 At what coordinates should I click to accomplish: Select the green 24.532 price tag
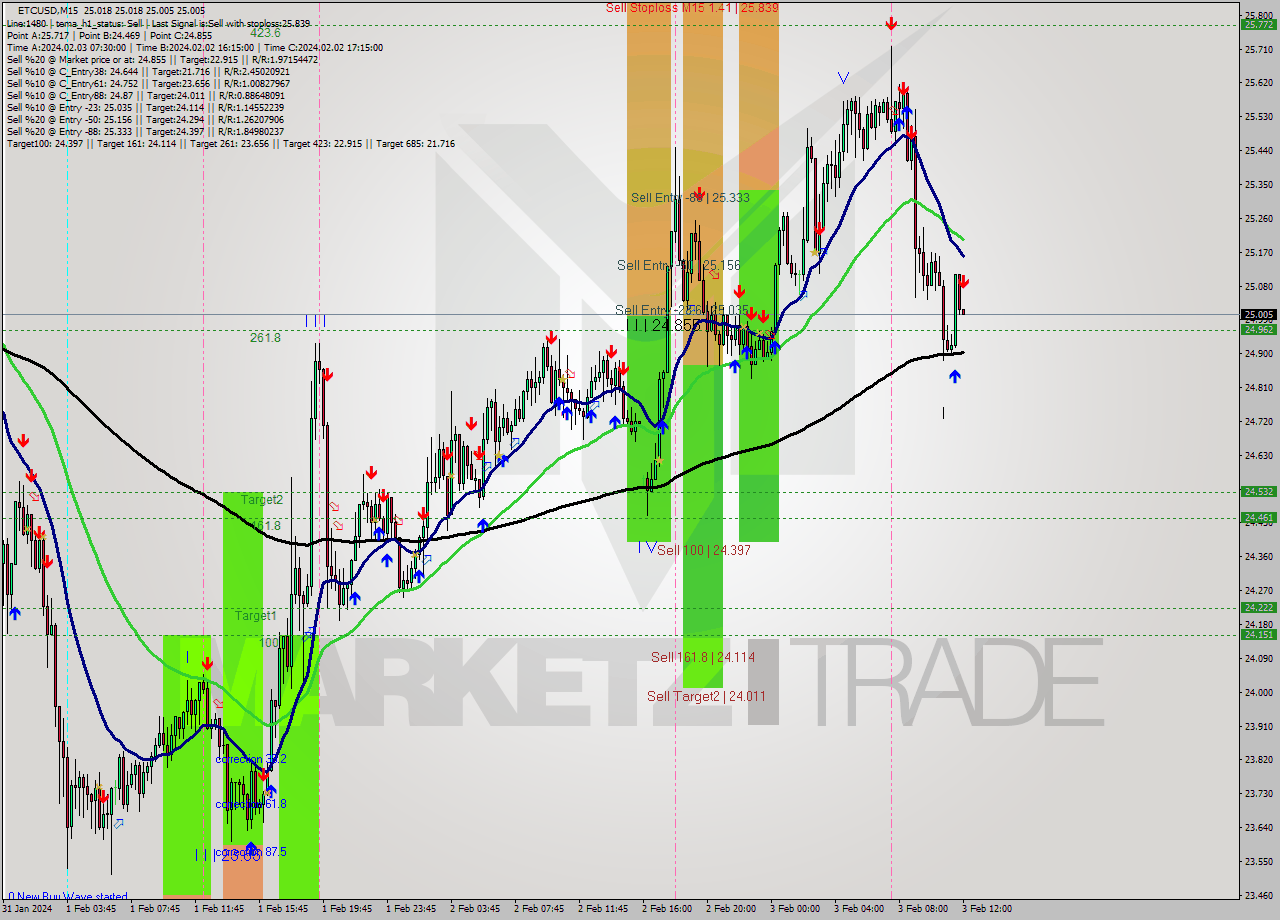(x=1258, y=491)
